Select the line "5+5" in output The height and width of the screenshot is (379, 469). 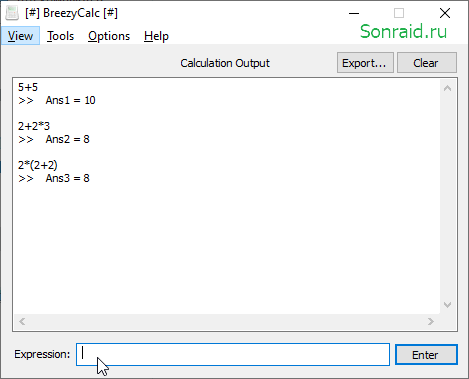click(x=28, y=87)
